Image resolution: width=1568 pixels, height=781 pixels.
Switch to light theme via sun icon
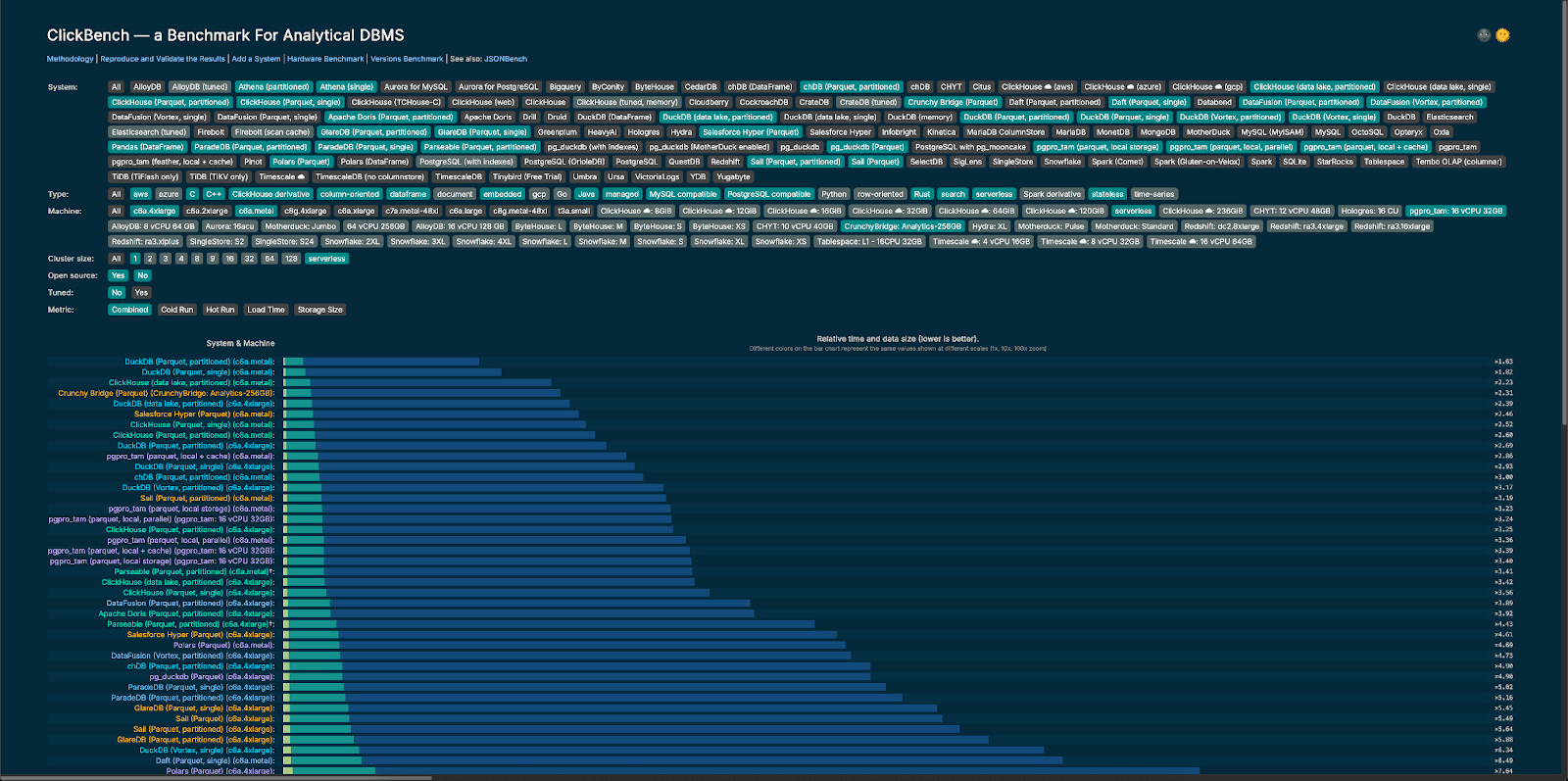tap(1502, 35)
